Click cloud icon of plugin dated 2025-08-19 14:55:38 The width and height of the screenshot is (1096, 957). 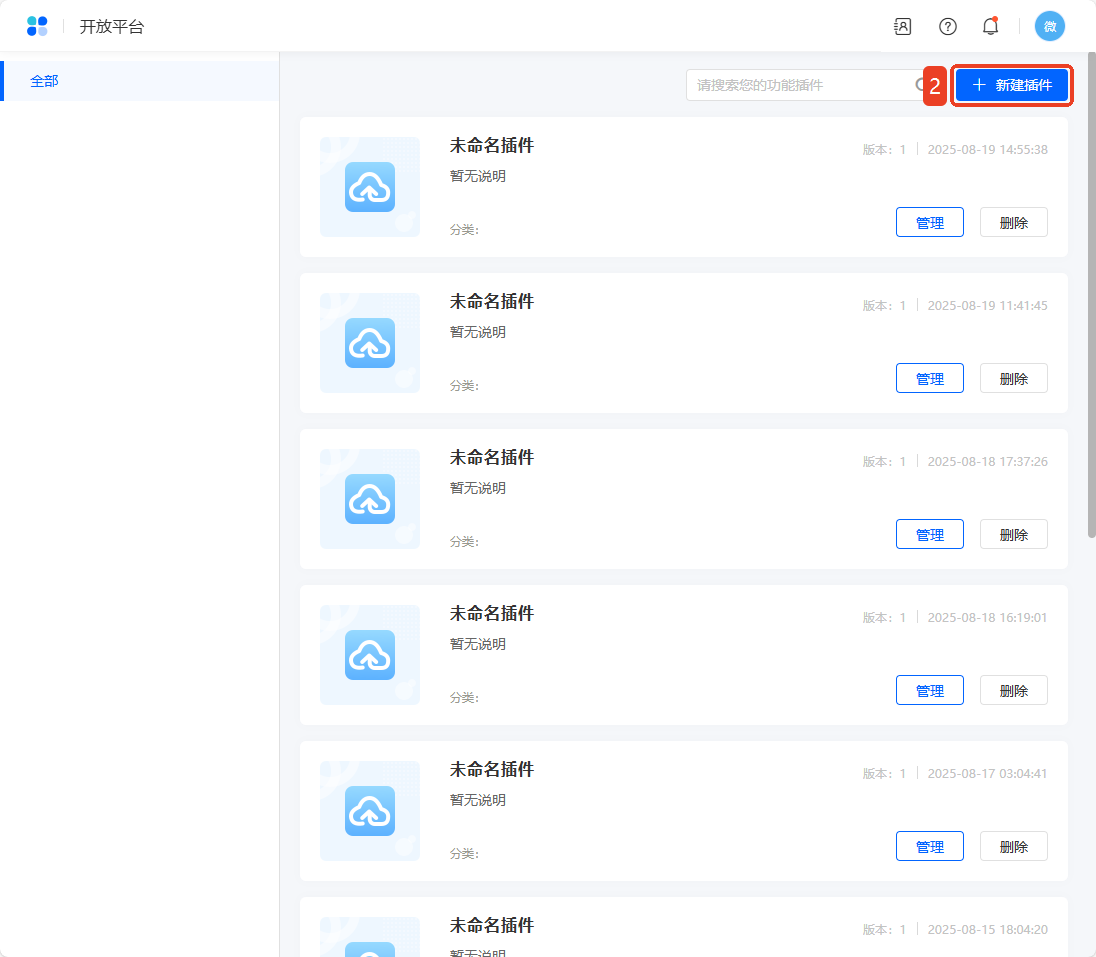370,187
